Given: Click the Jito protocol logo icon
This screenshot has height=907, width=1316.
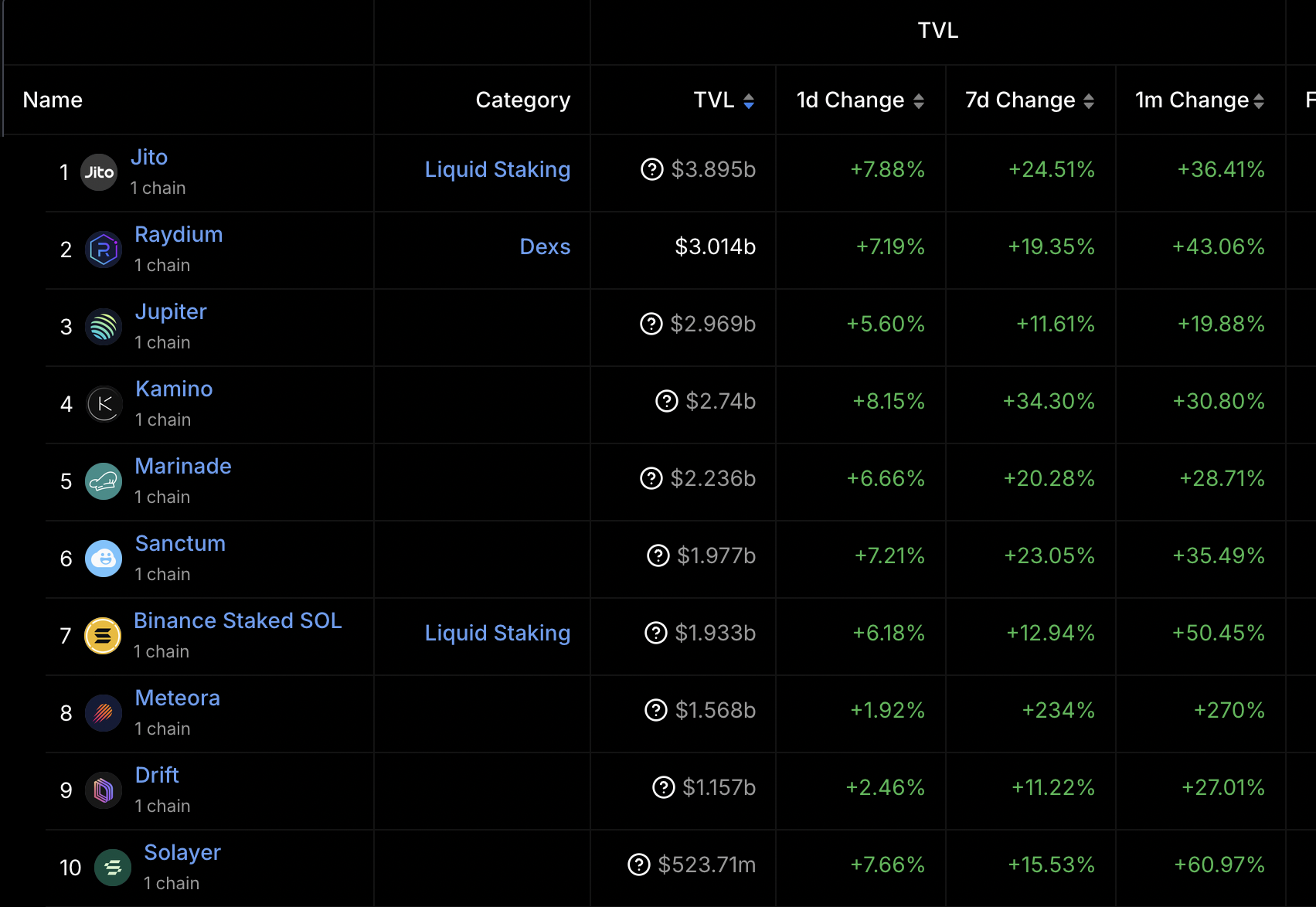Looking at the screenshot, I should (99, 172).
